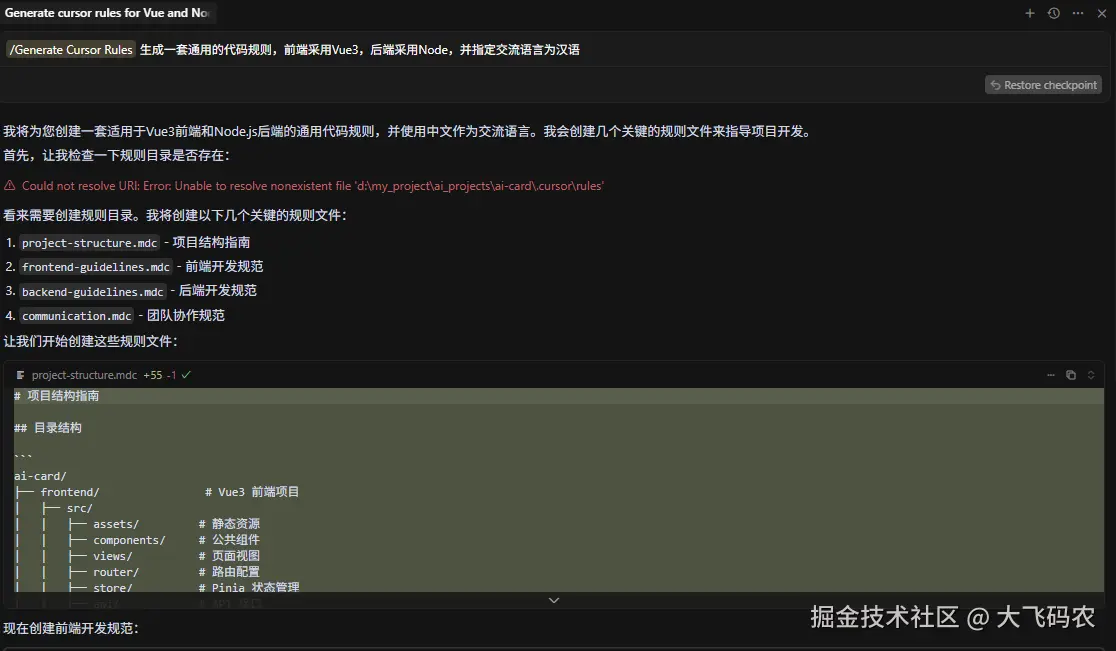Open project-structure.mdc from code block header
Image resolution: width=1116 pixels, height=651 pixels.
point(84,375)
